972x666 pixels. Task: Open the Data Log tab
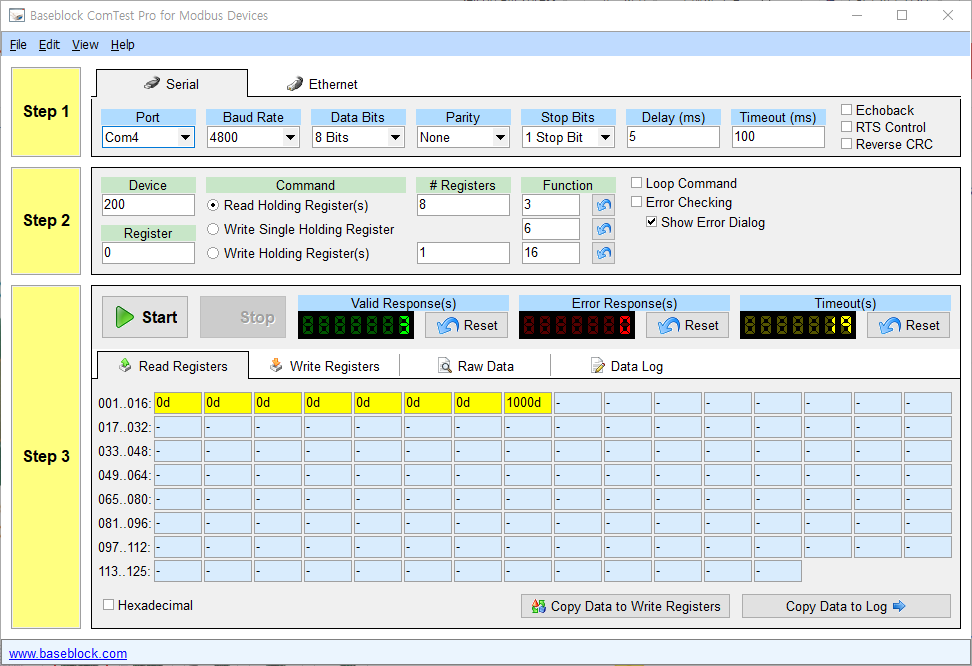coord(627,366)
